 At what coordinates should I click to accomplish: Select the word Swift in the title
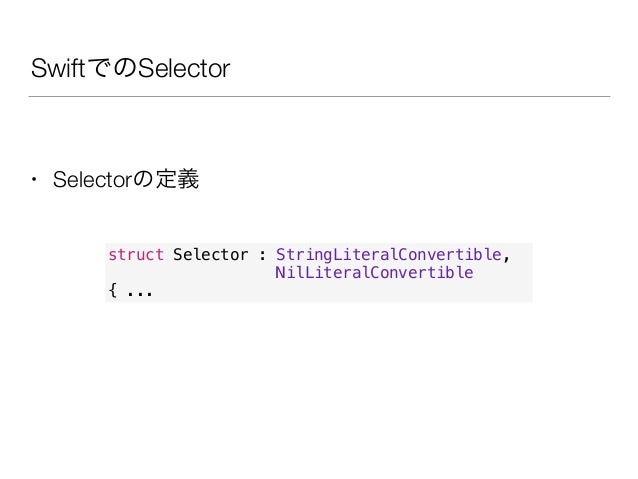click(x=58, y=68)
